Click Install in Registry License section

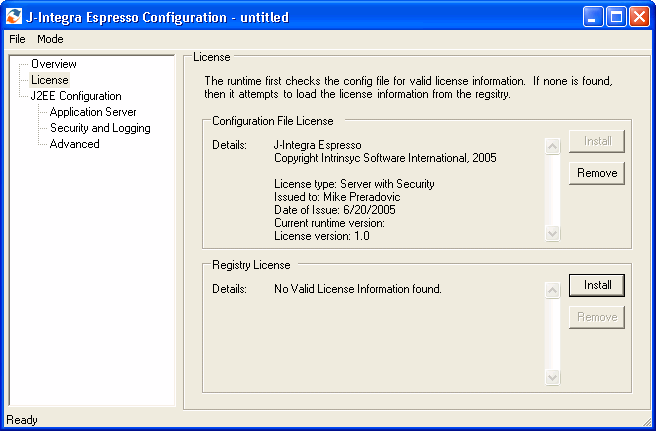point(597,285)
